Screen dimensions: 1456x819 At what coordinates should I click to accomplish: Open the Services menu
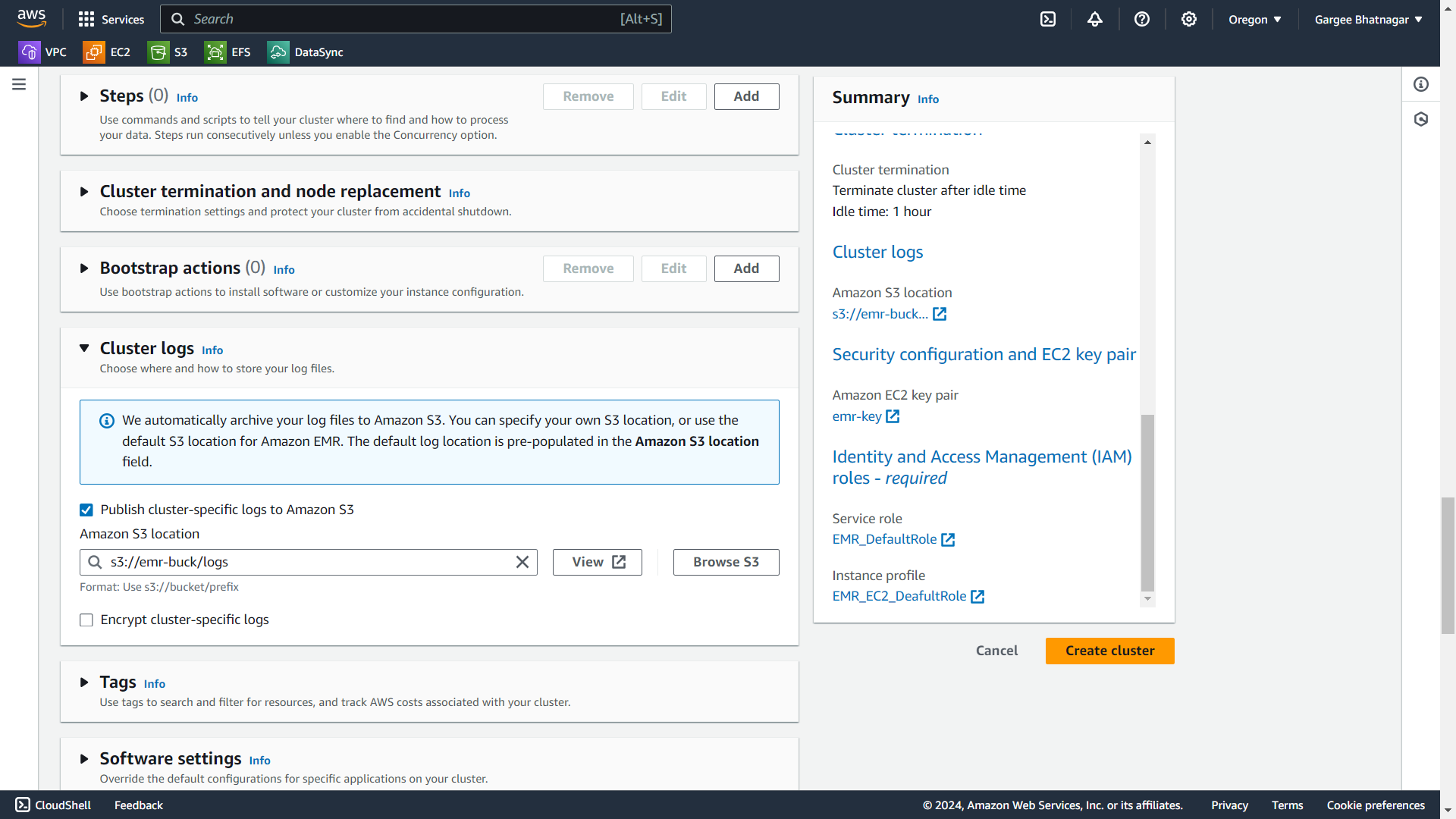(111, 20)
